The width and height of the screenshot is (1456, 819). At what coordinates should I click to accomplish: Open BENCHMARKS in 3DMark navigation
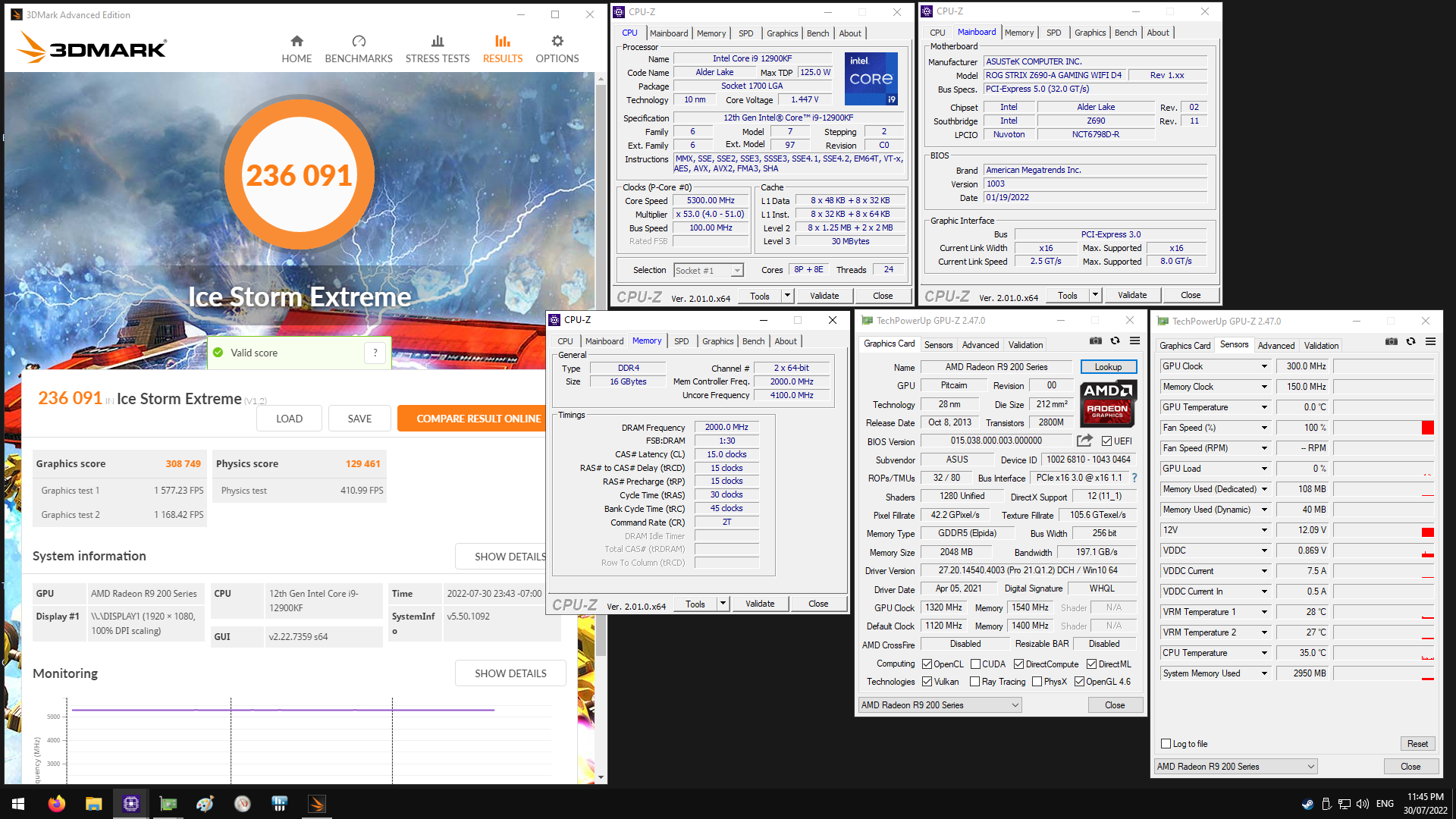tap(359, 49)
